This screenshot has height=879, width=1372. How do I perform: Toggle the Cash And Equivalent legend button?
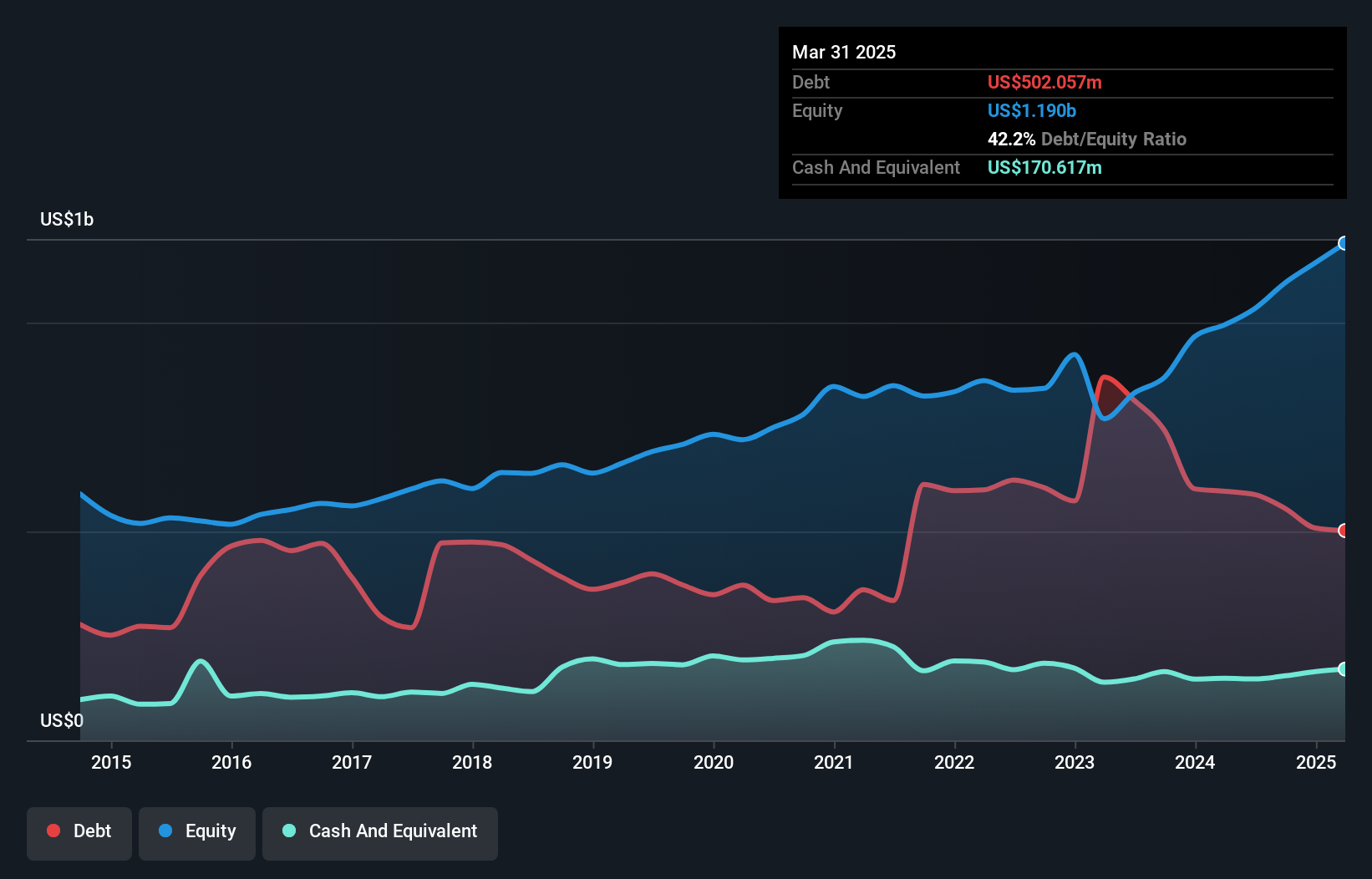[380, 833]
